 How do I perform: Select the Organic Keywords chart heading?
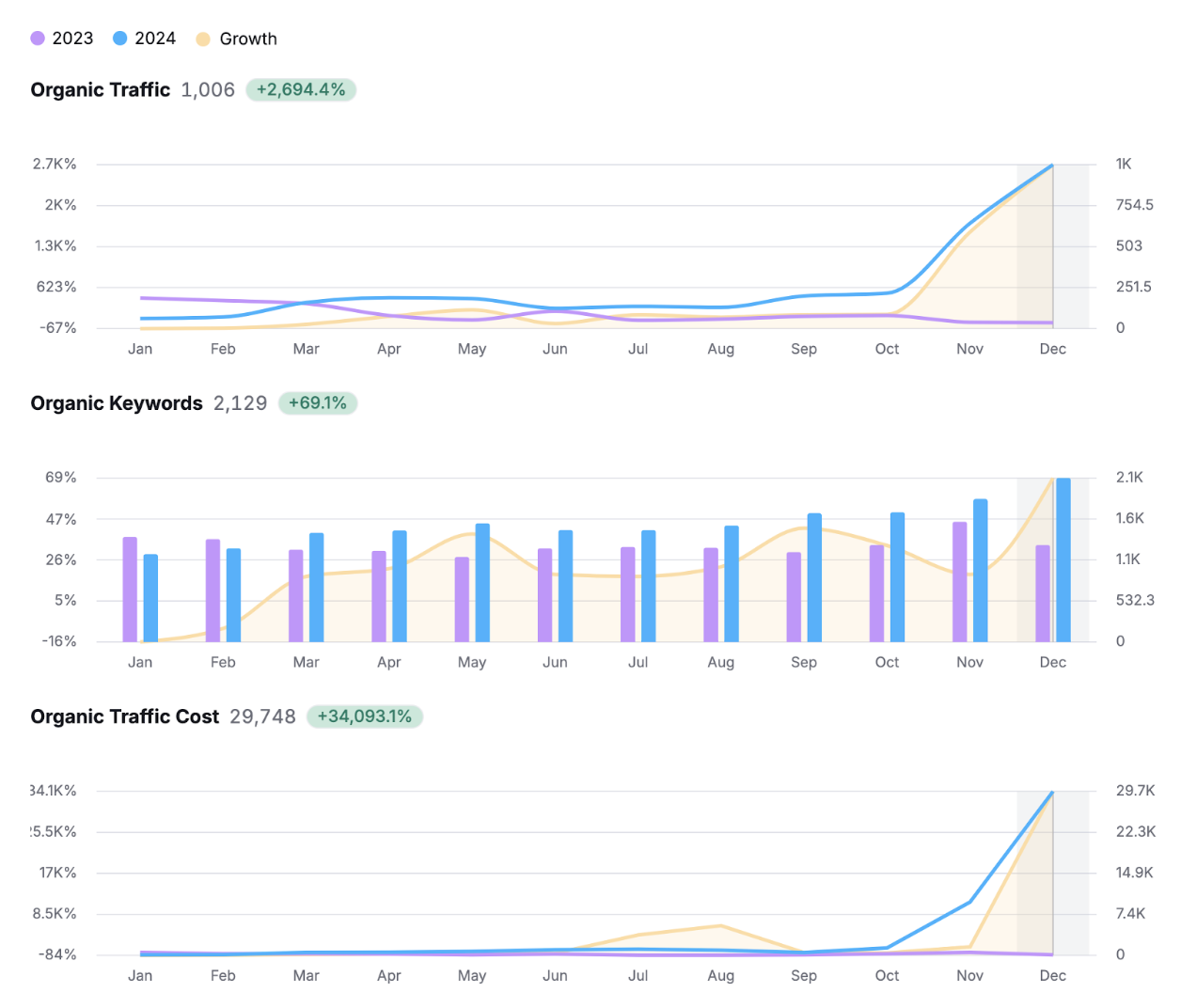click(x=117, y=403)
